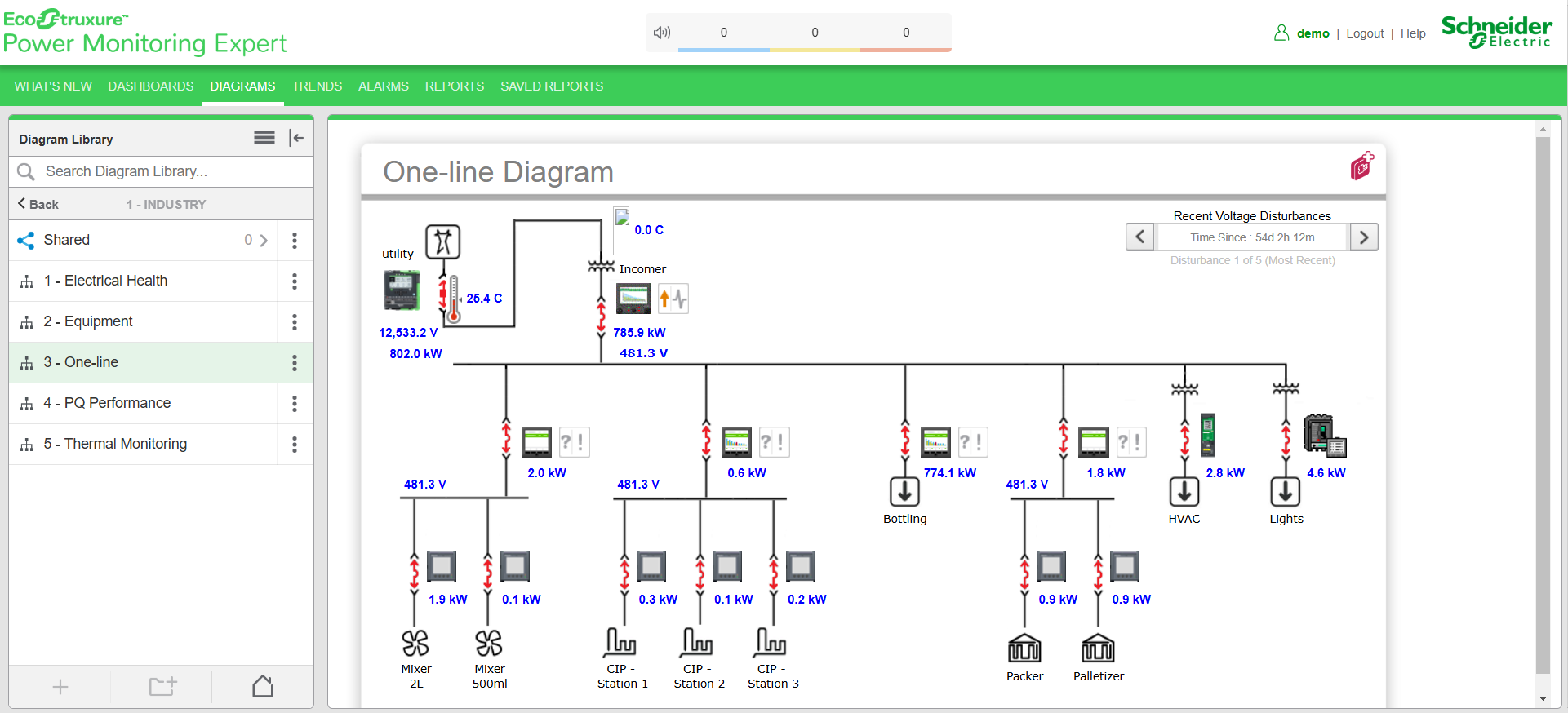Viewport: 1568px width, 713px height.
Task: Click the Bottling load arrow icon
Action: (x=904, y=492)
